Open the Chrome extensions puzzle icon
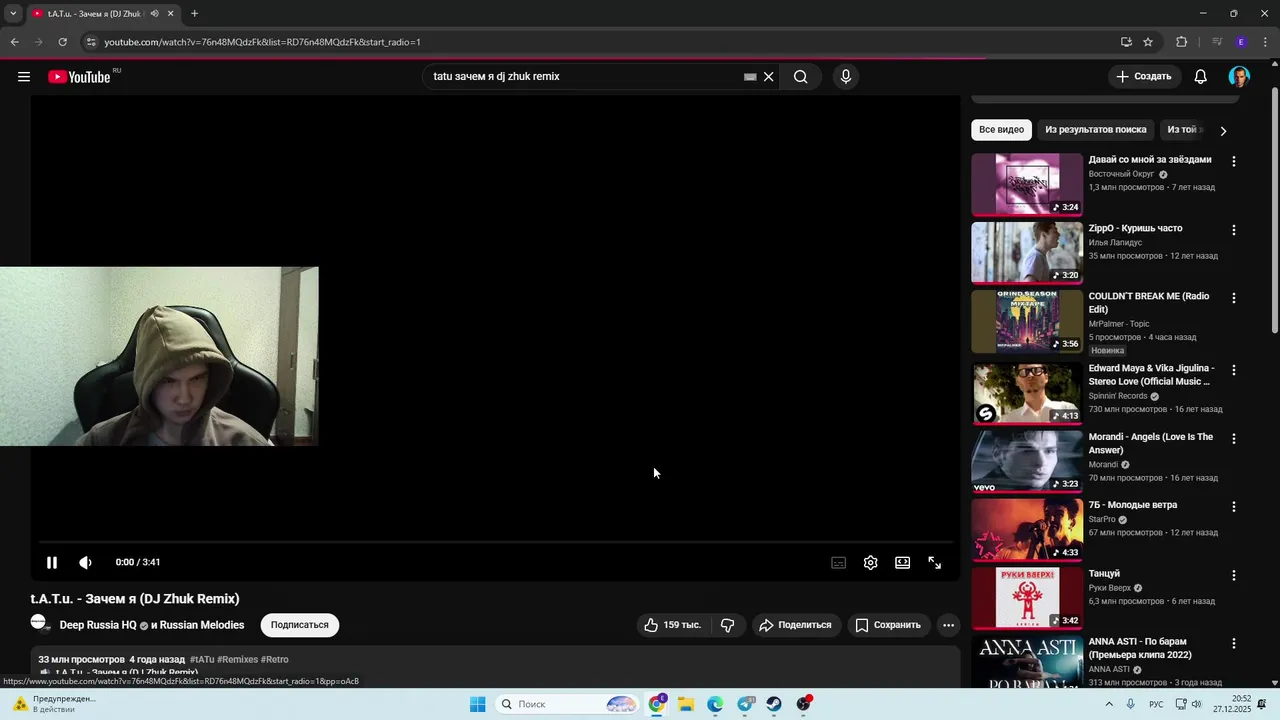Viewport: 1280px width, 720px height. click(x=1181, y=42)
